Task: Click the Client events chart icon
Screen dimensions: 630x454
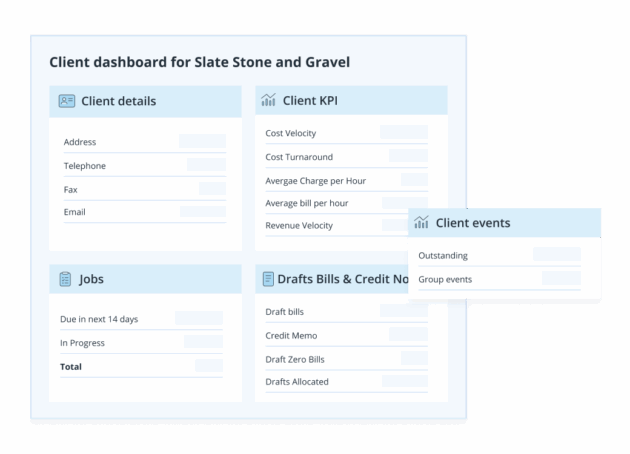Action: tap(421, 222)
